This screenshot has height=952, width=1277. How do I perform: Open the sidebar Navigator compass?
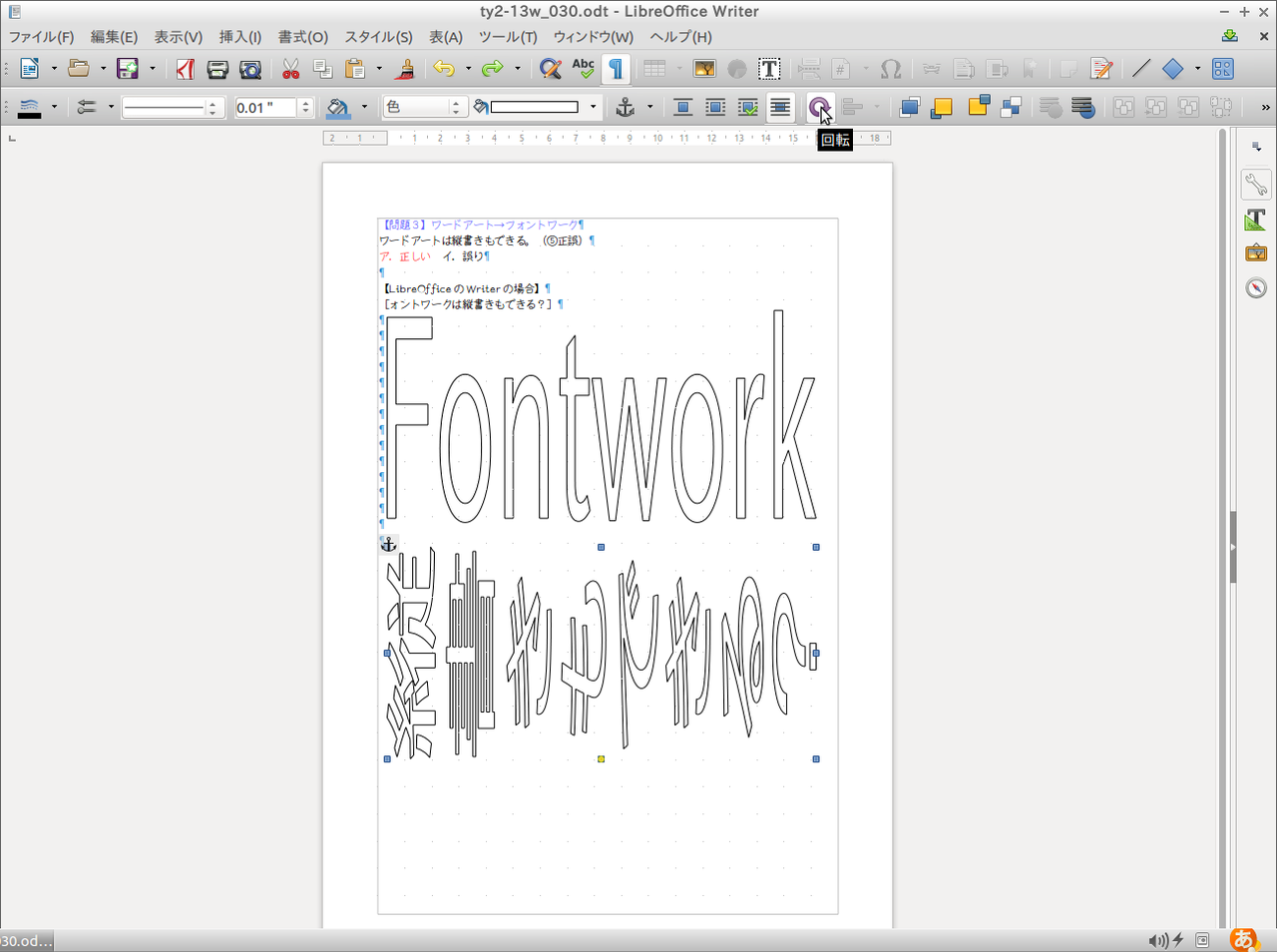pyautogui.click(x=1256, y=288)
